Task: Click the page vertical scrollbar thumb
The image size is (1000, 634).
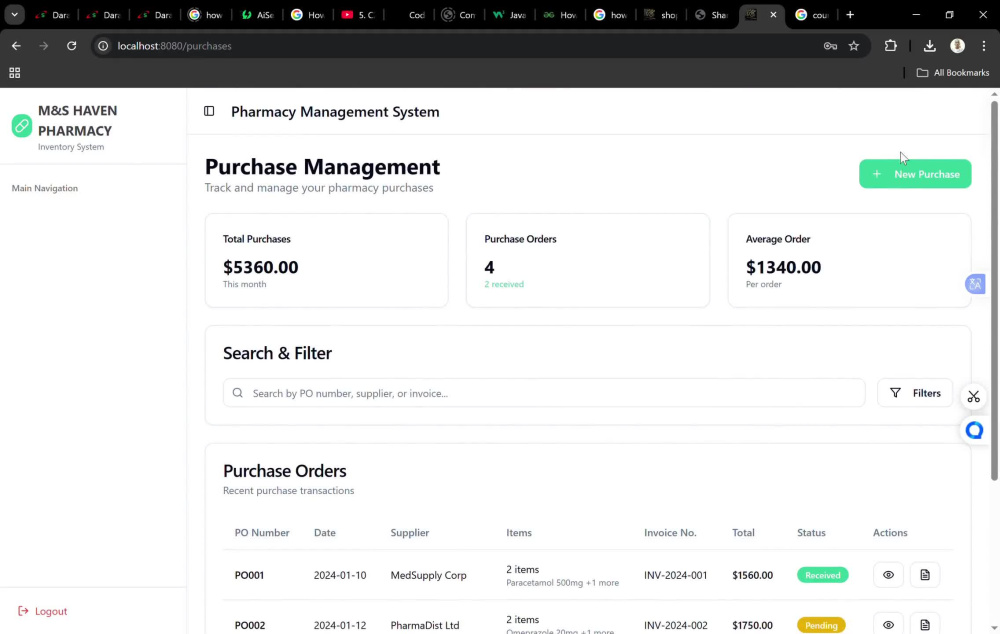Action: (x=994, y=290)
